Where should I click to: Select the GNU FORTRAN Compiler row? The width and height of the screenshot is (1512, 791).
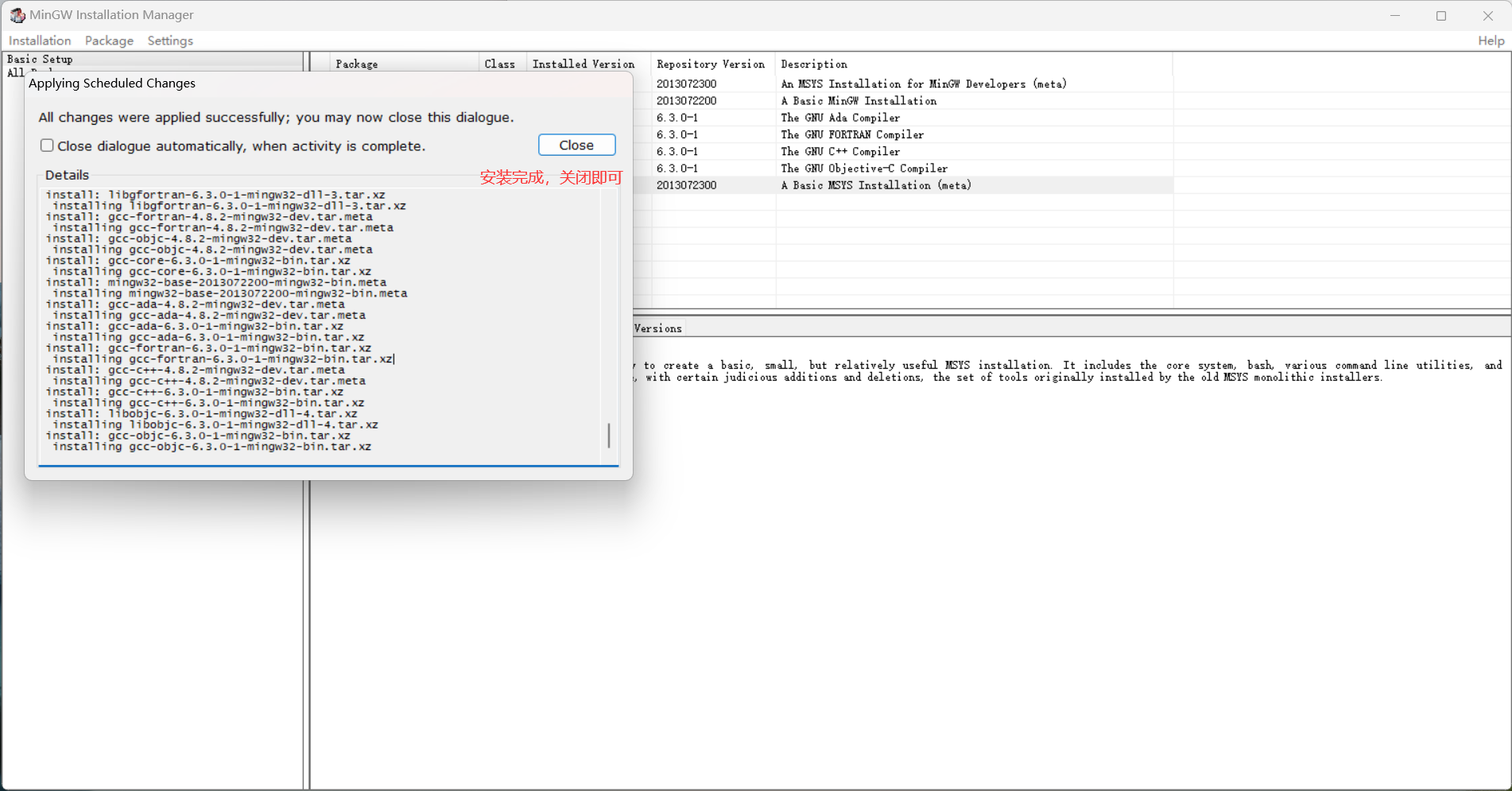click(903, 134)
